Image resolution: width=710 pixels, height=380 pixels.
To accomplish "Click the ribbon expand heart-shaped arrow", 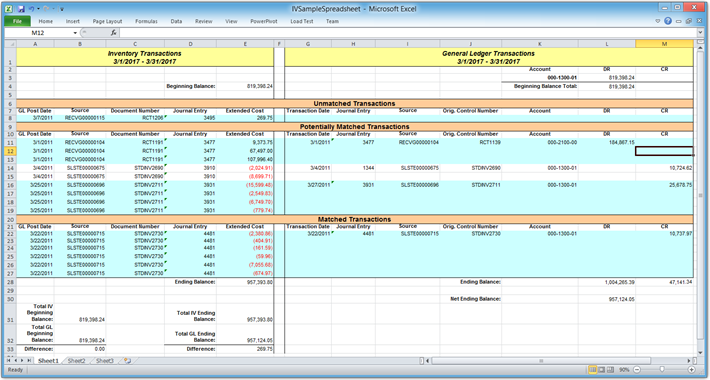I will 658,21.
